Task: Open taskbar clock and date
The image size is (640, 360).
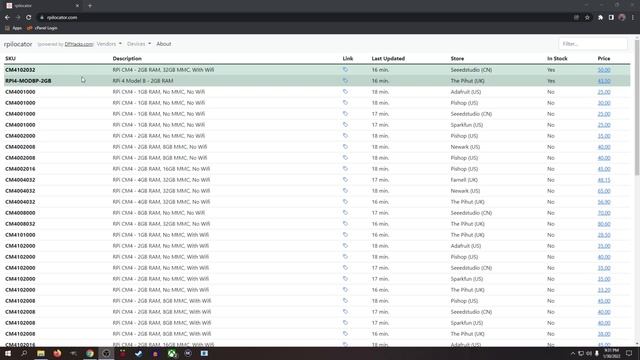Action: tap(612, 353)
